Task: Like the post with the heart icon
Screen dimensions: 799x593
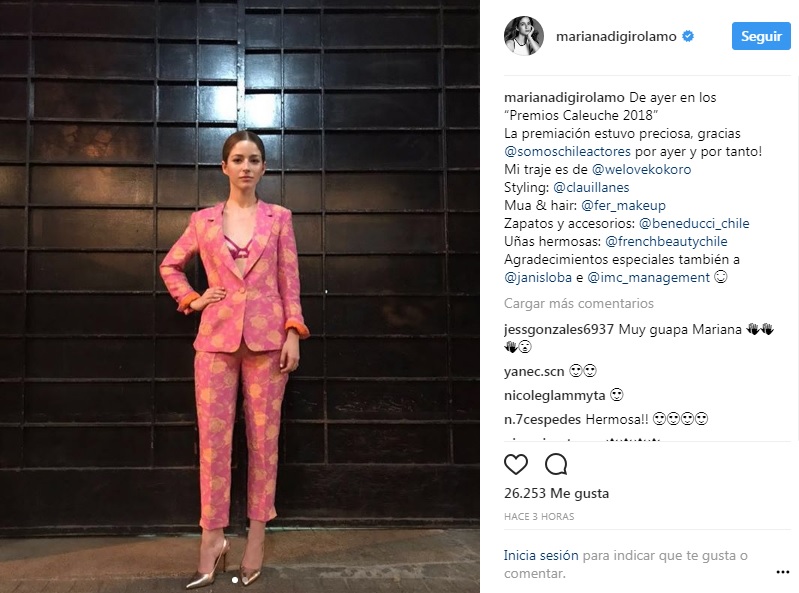Action: [x=516, y=464]
